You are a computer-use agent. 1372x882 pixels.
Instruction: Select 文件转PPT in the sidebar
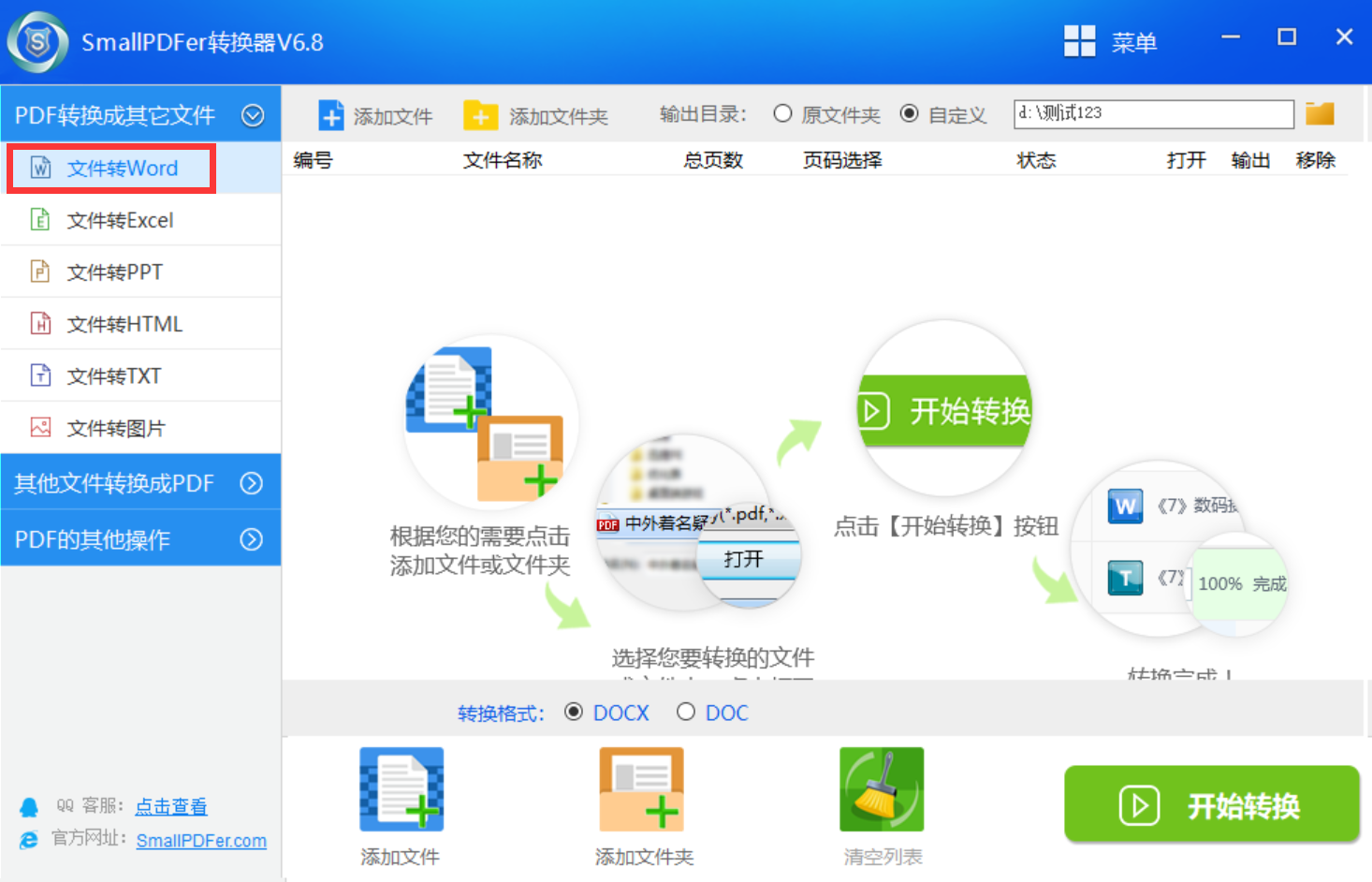tap(114, 272)
